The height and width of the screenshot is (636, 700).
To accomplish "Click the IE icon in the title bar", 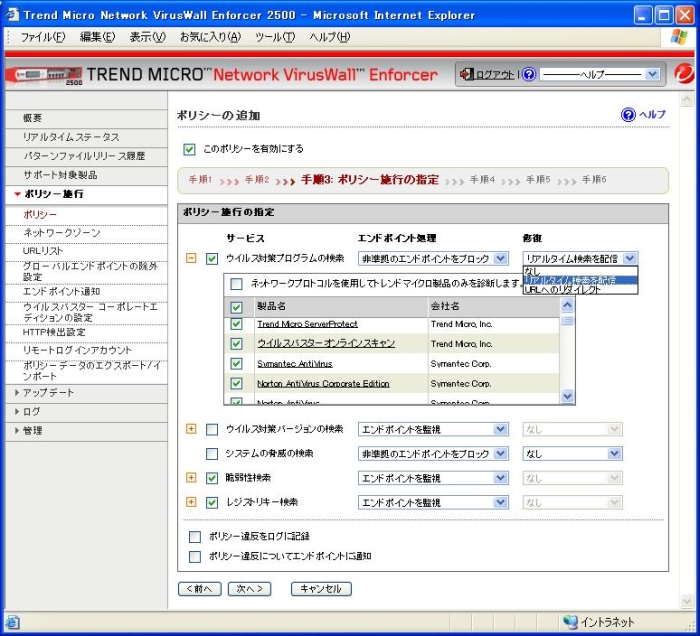I will (12, 14).
